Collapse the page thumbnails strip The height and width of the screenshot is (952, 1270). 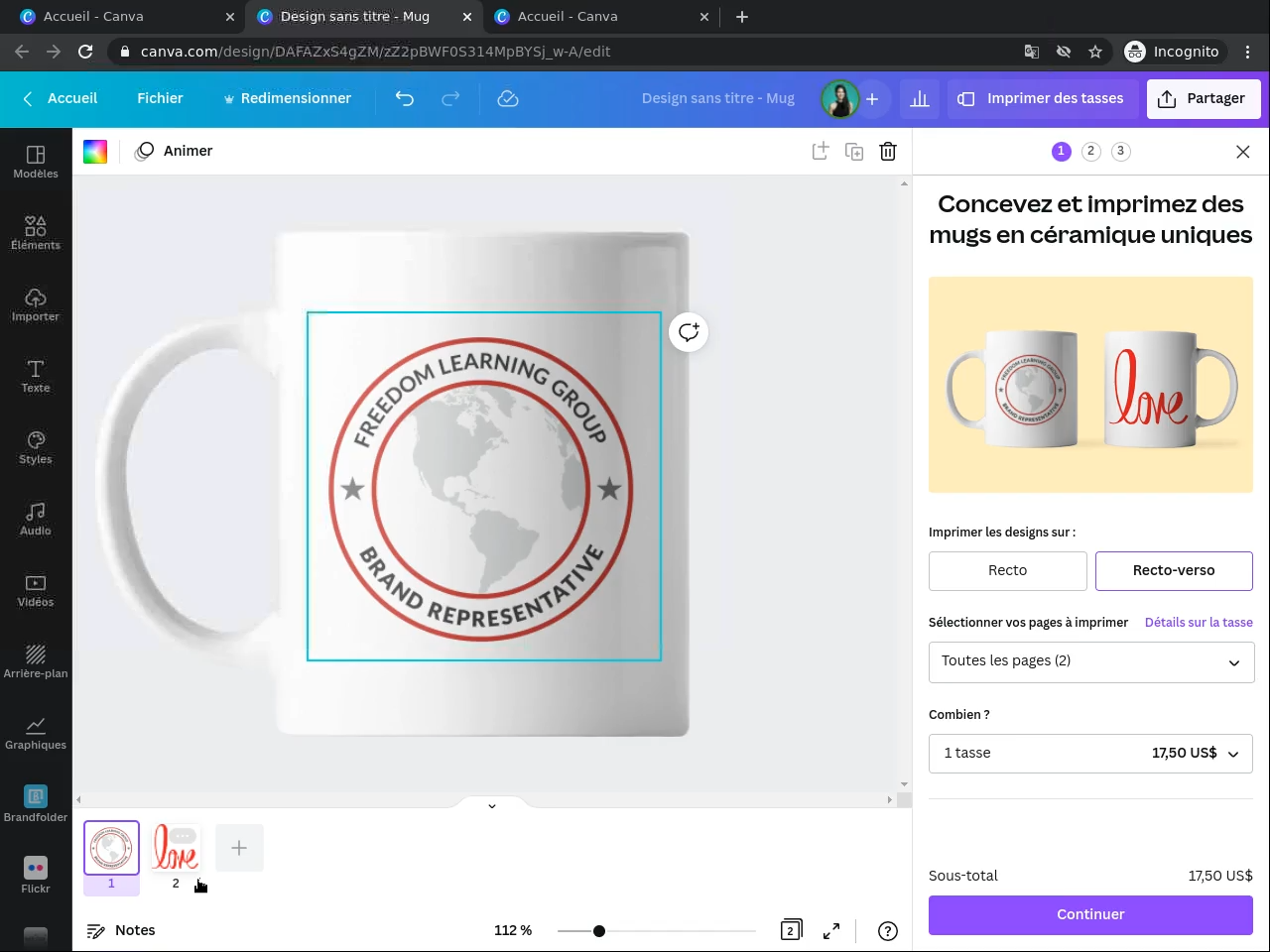tap(492, 805)
